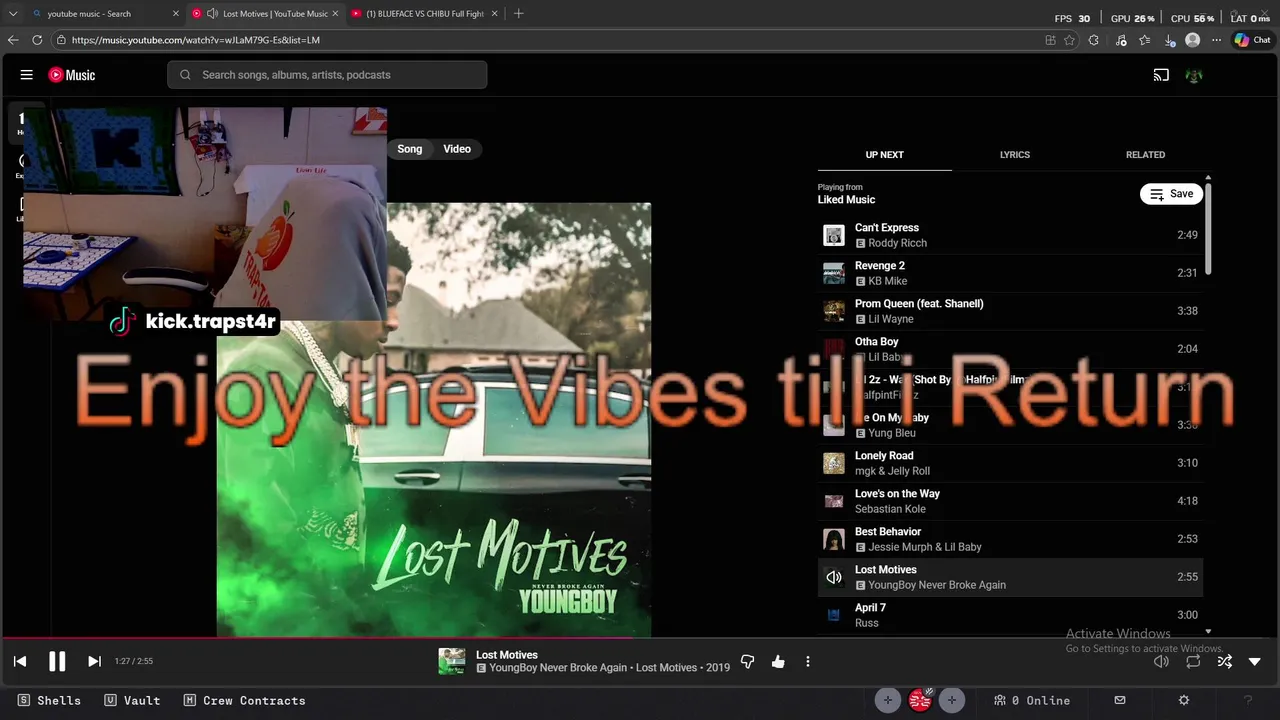Click the red avatar icon in the bottom bar

pos(920,701)
